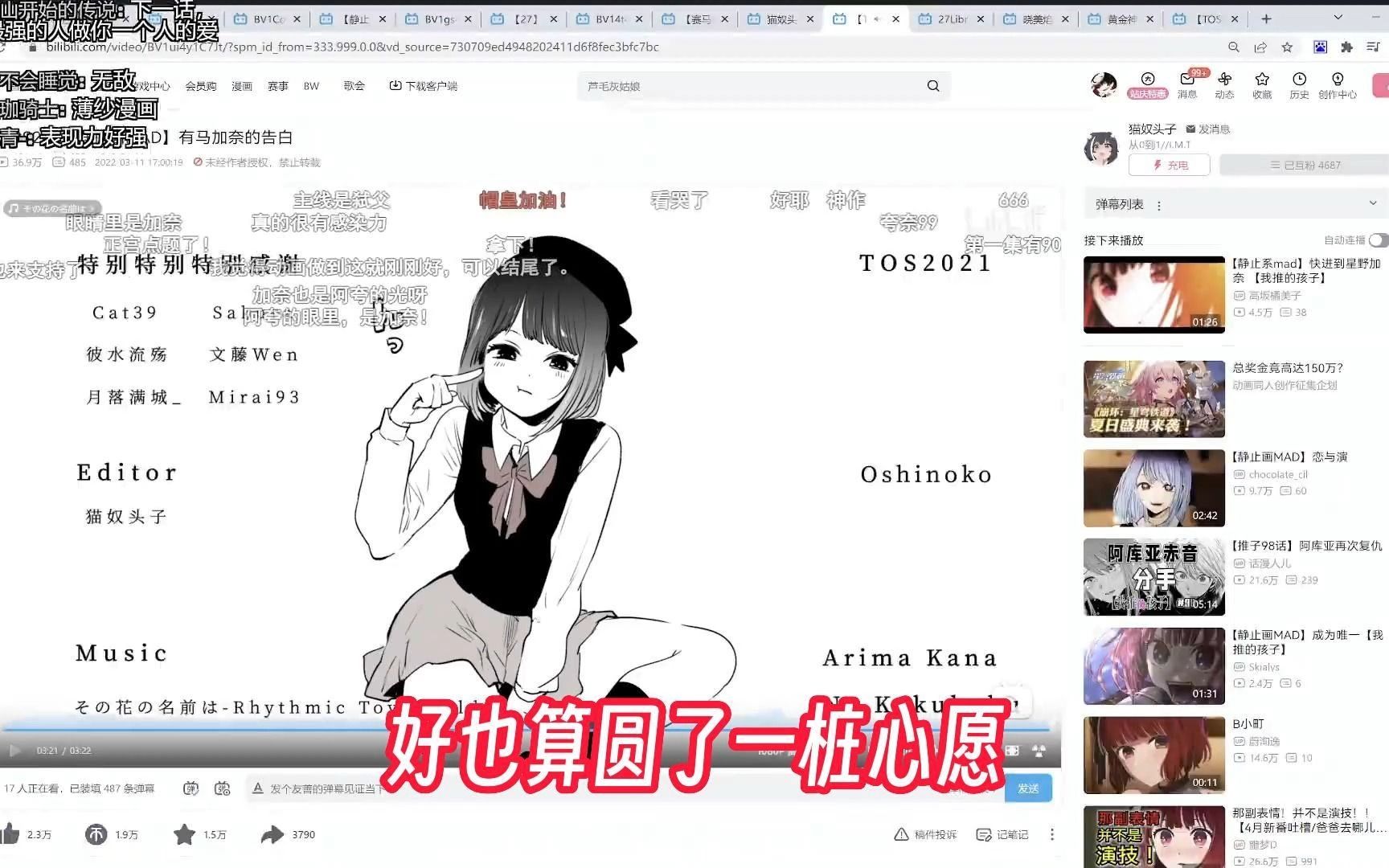Click the danmaku font style A icon
Viewport: 1389px width, 868px height.
pyautogui.click(x=258, y=788)
